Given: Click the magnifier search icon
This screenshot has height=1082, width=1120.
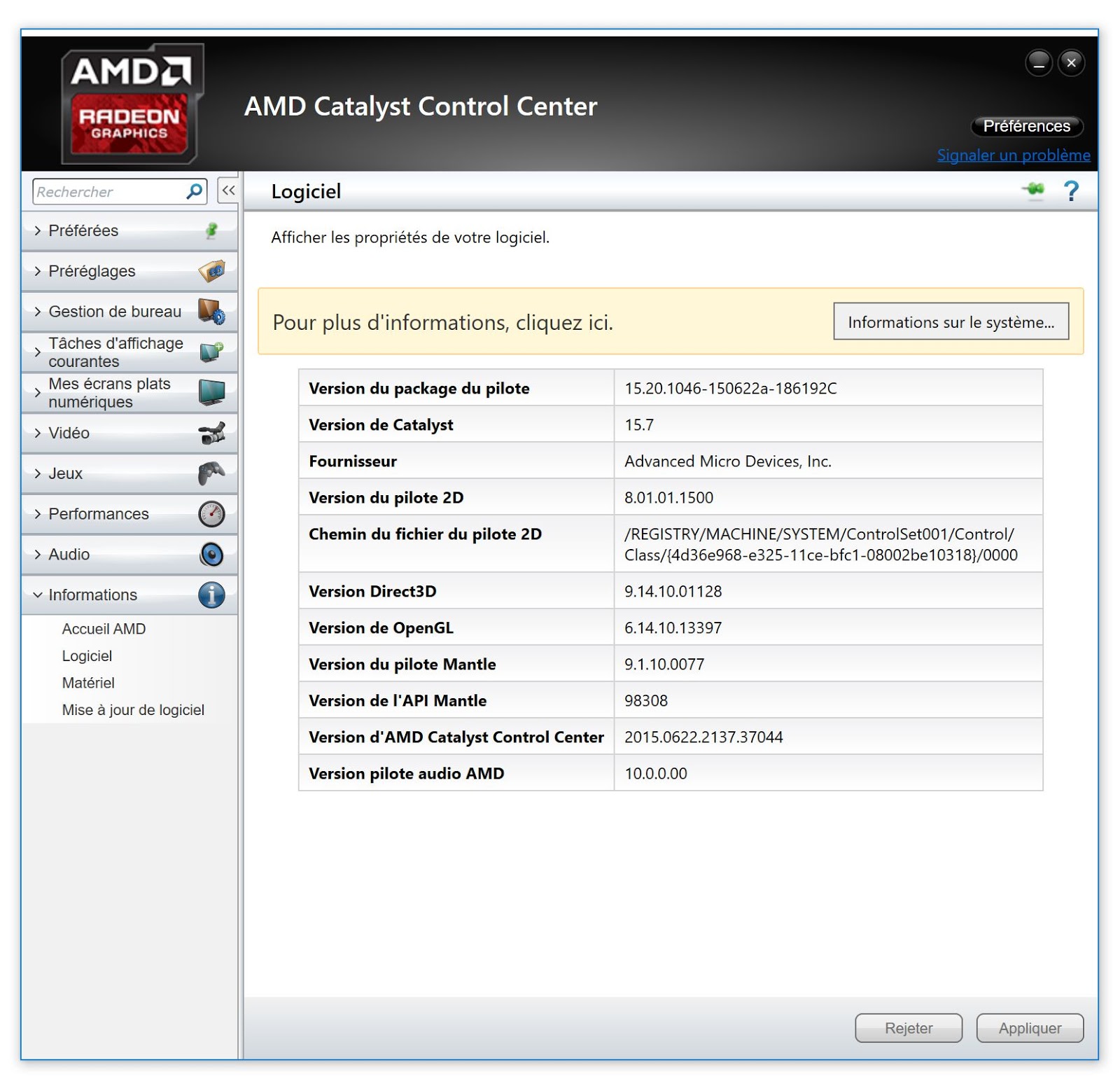Looking at the screenshot, I should pos(195,191).
